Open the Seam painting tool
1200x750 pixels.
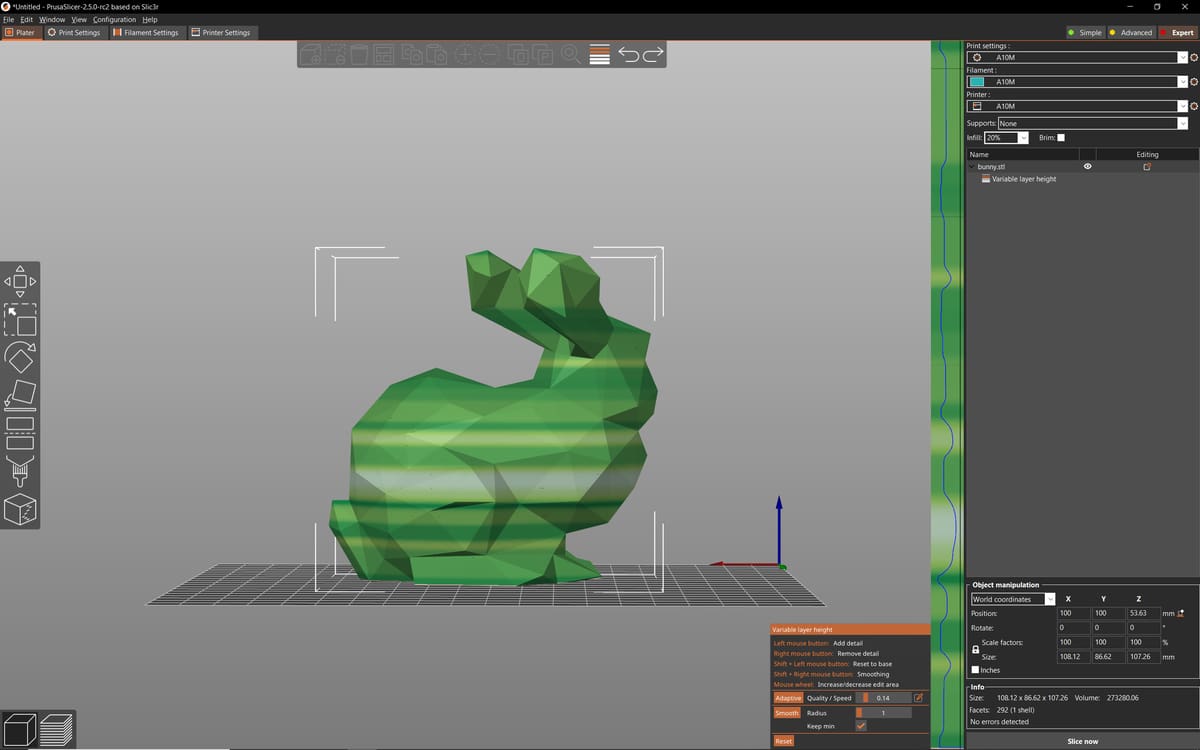(20, 509)
